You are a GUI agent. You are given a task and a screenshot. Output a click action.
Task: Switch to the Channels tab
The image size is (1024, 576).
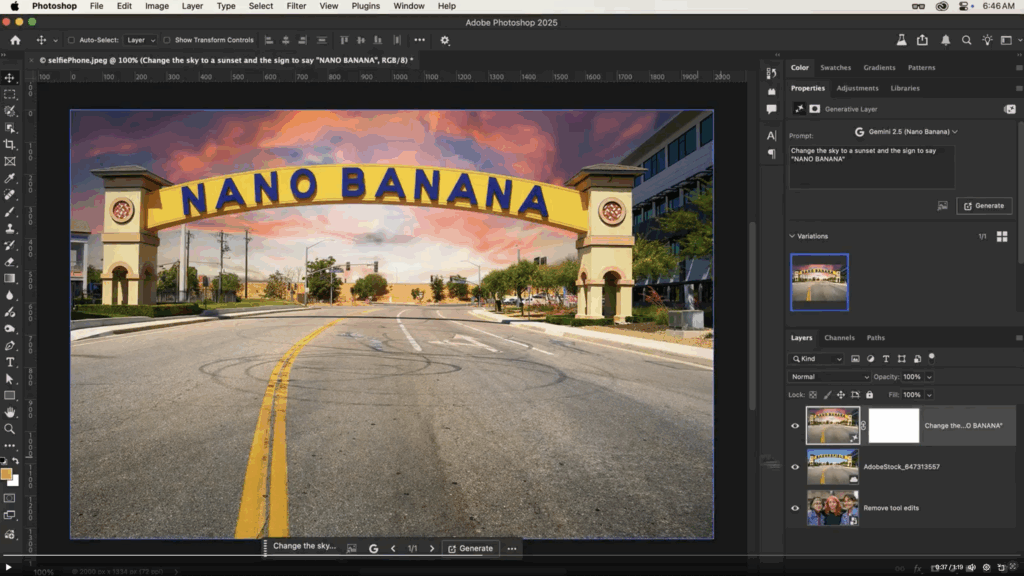click(839, 338)
